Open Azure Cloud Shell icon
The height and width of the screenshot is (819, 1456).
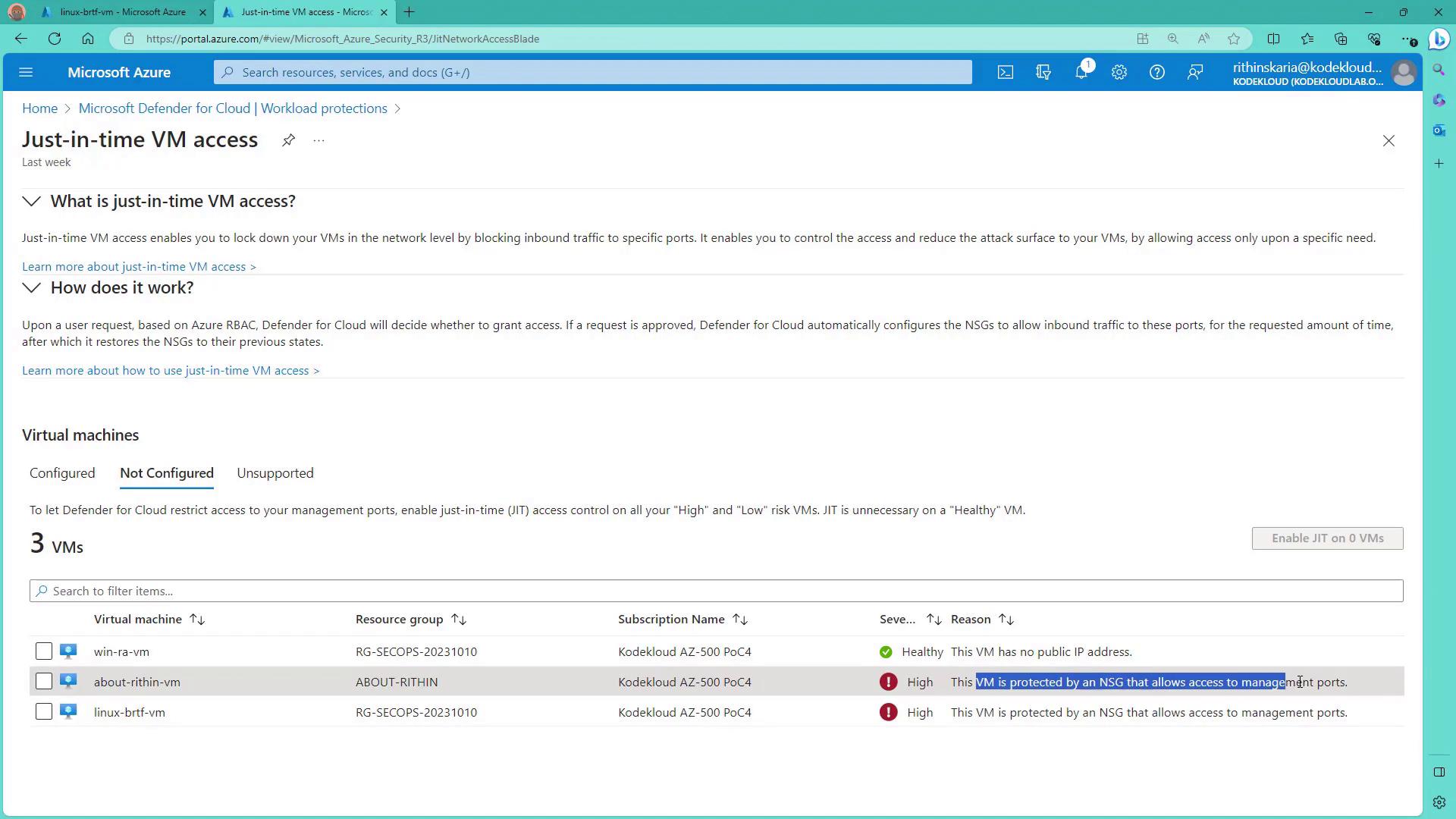(x=1005, y=72)
